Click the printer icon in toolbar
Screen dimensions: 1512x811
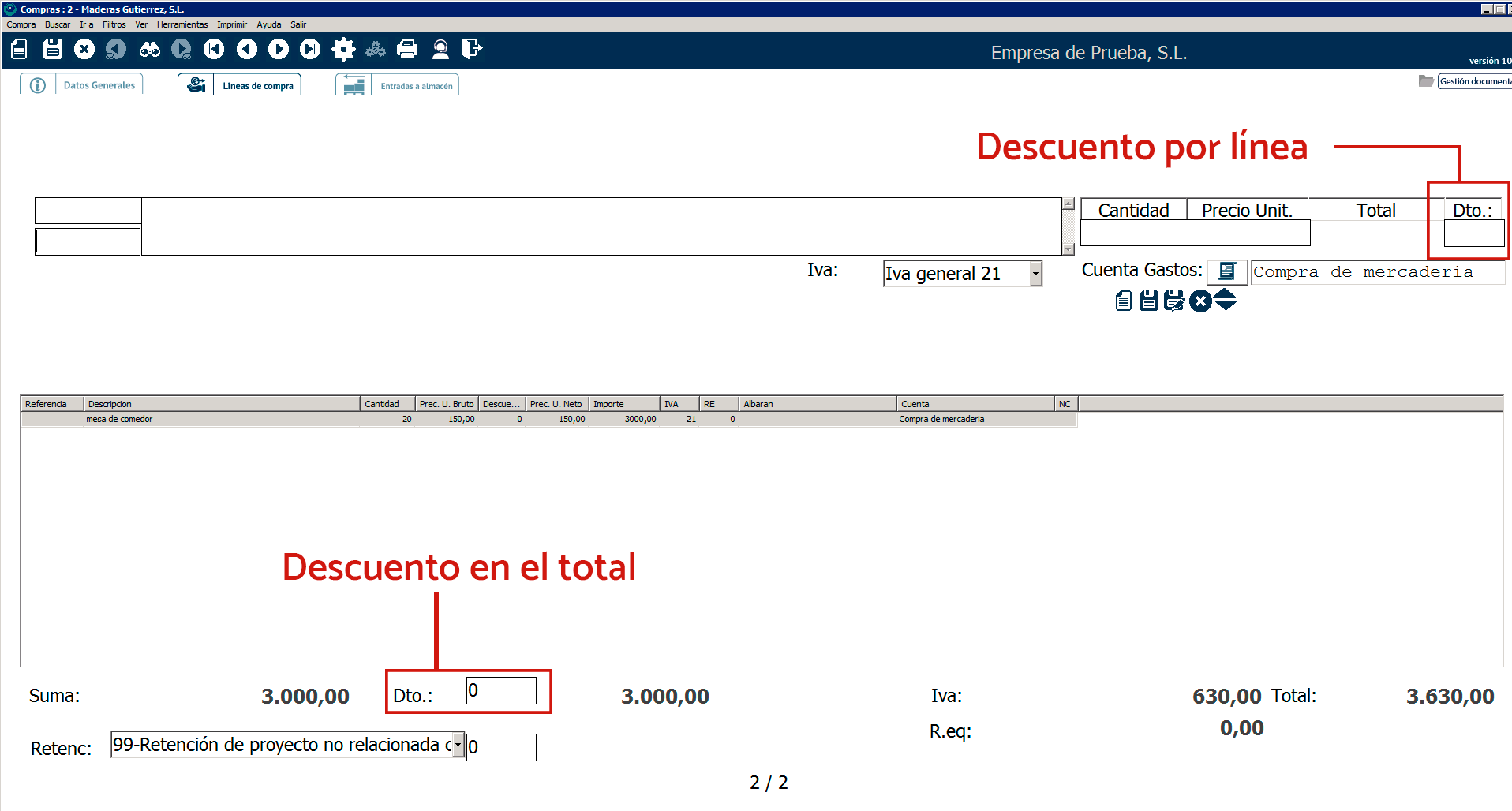point(407,50)
